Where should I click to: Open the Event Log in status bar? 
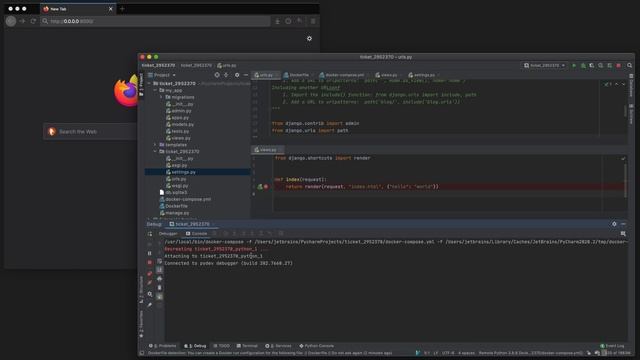pyautogui.click(x=612, y=346)
